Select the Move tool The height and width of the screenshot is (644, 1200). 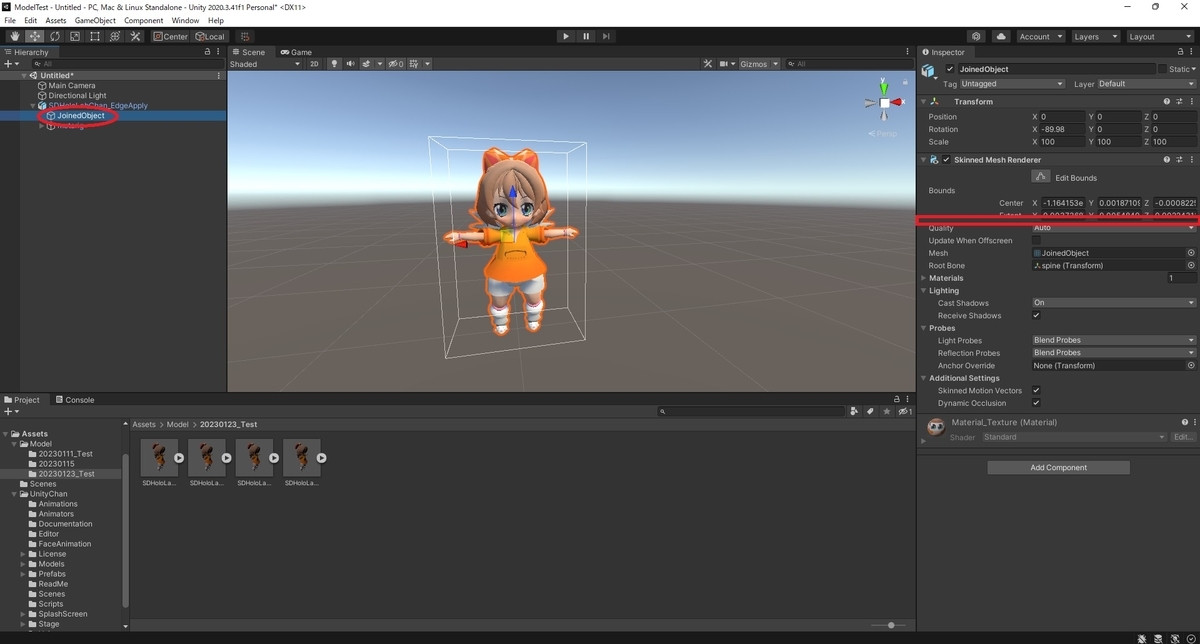click(x=35, y=36)
